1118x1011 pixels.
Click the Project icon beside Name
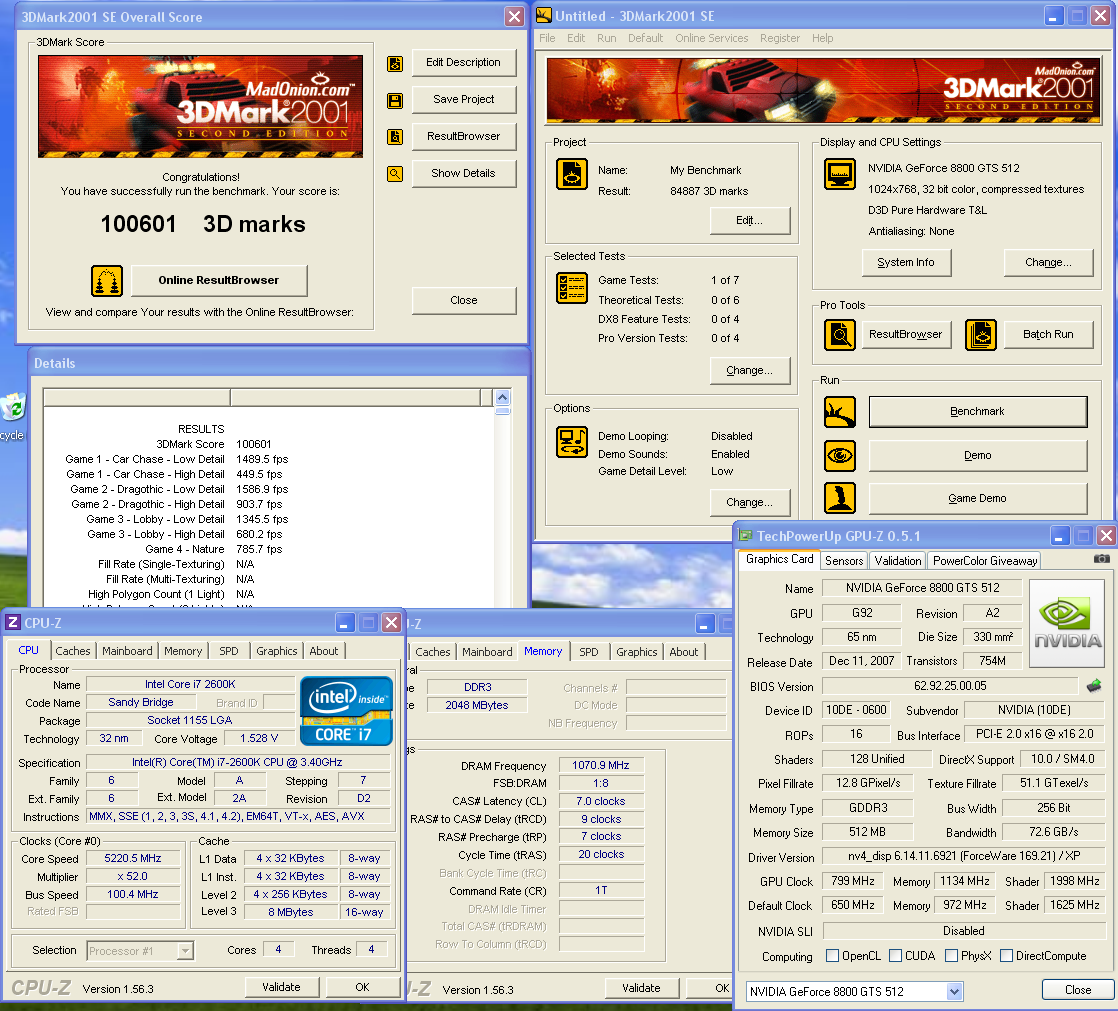[572, 174]
